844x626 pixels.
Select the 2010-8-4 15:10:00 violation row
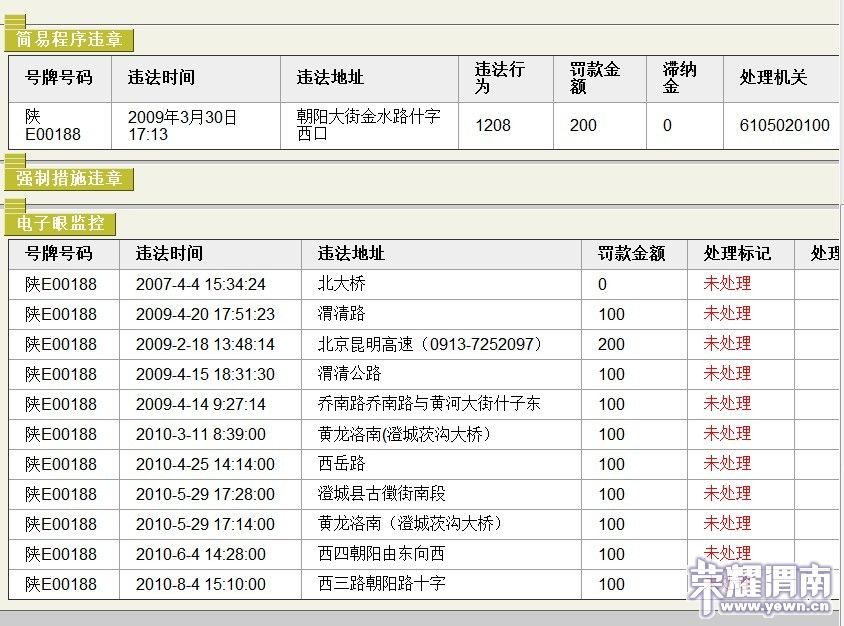tap(424, 585)
